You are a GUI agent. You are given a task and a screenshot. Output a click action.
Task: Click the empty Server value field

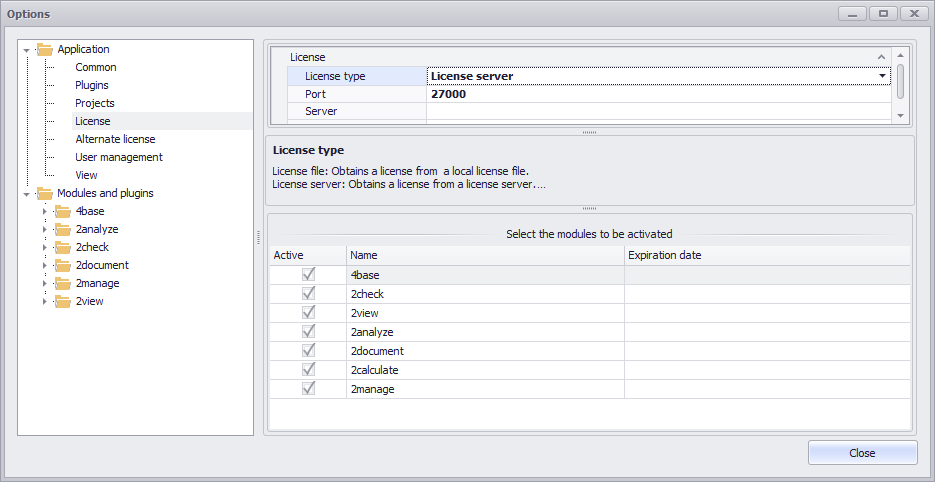click(x=658, y=111)
